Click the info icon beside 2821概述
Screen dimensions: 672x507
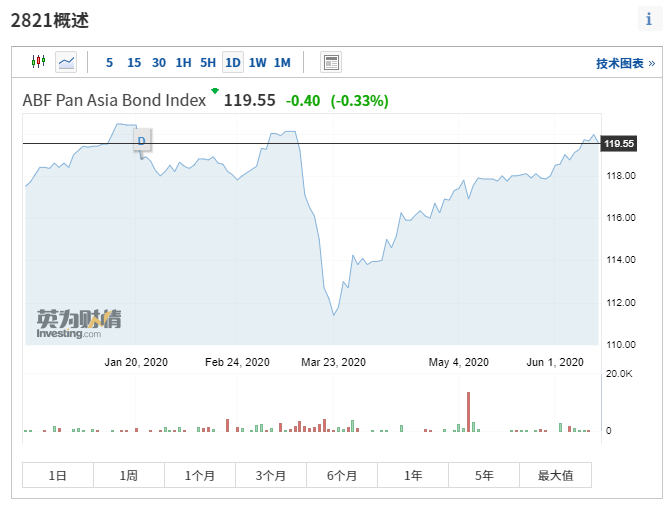coord(648,19)
